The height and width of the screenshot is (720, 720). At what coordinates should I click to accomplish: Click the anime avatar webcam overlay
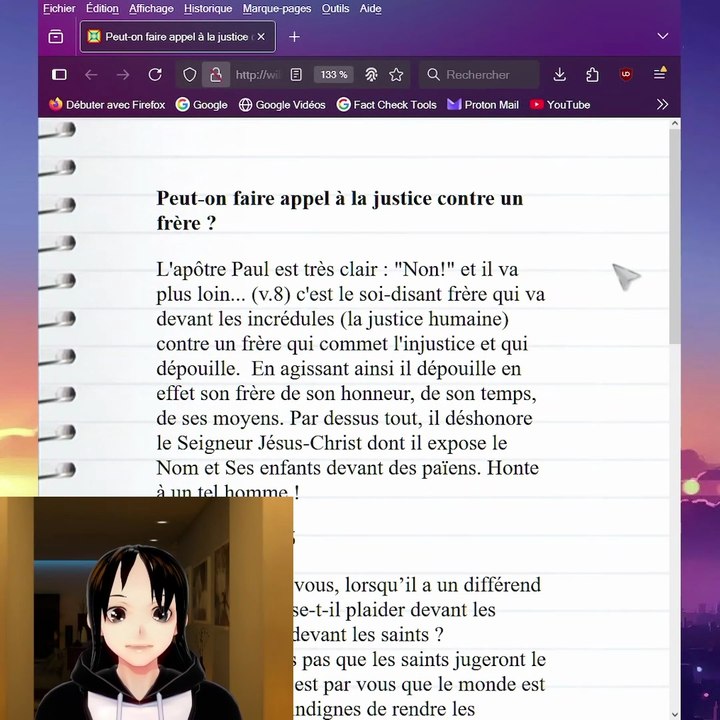click(x=146, y=608)
